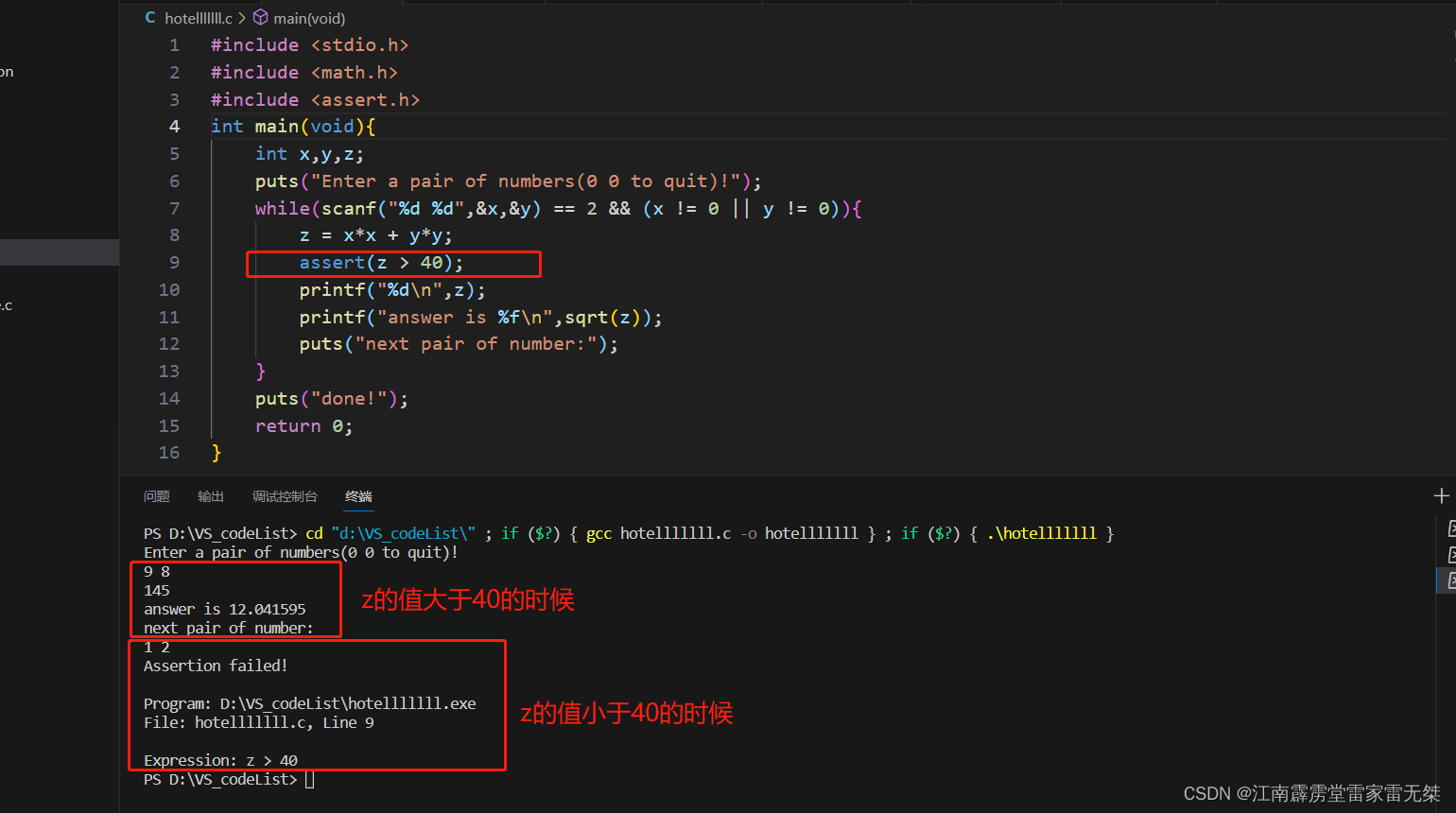Viewport: 1456px width, 813px height.
Task: Click the gcc compile command in terminal
Action: click(x=722, y=534)
